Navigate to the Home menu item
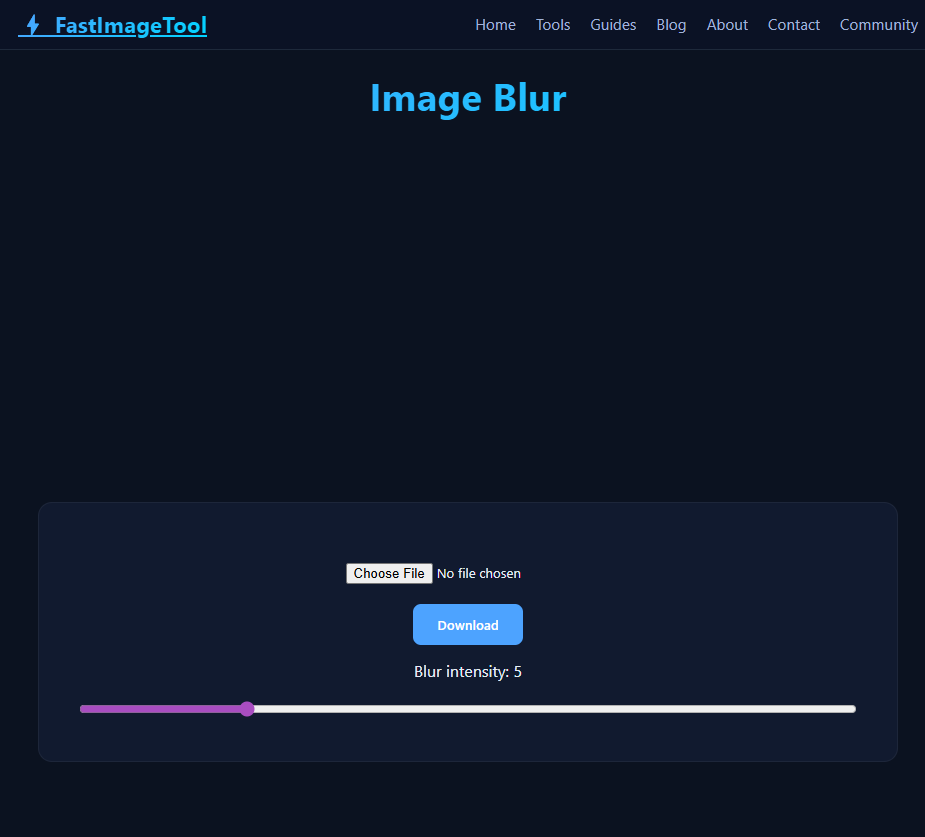 (495, 25)
